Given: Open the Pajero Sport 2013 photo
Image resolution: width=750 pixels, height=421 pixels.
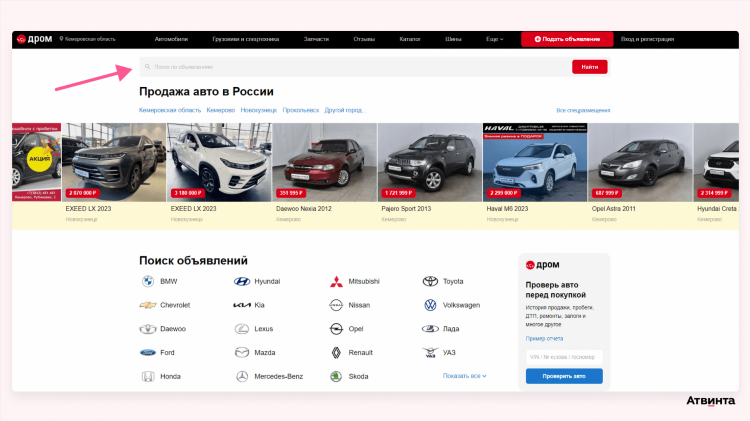Looking at the screenshot, I should [430, 162].
